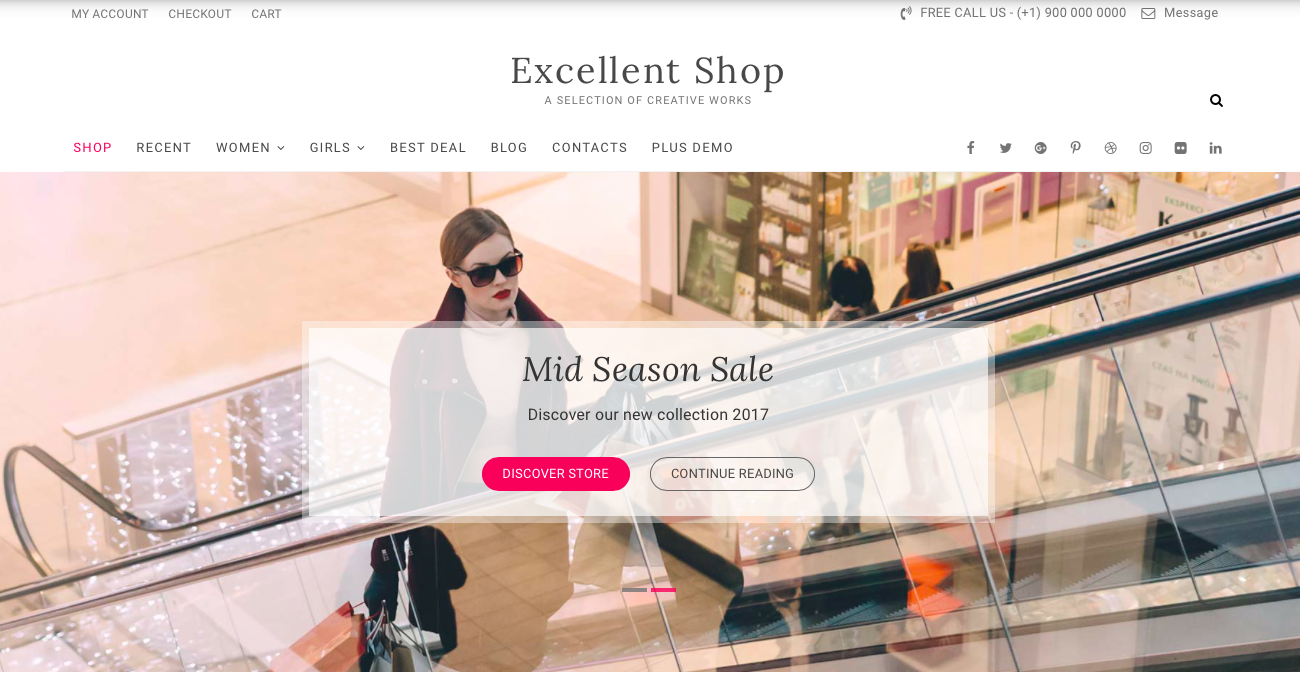
Task: Open the Best Deal menu item
Action: pos(428,148)
